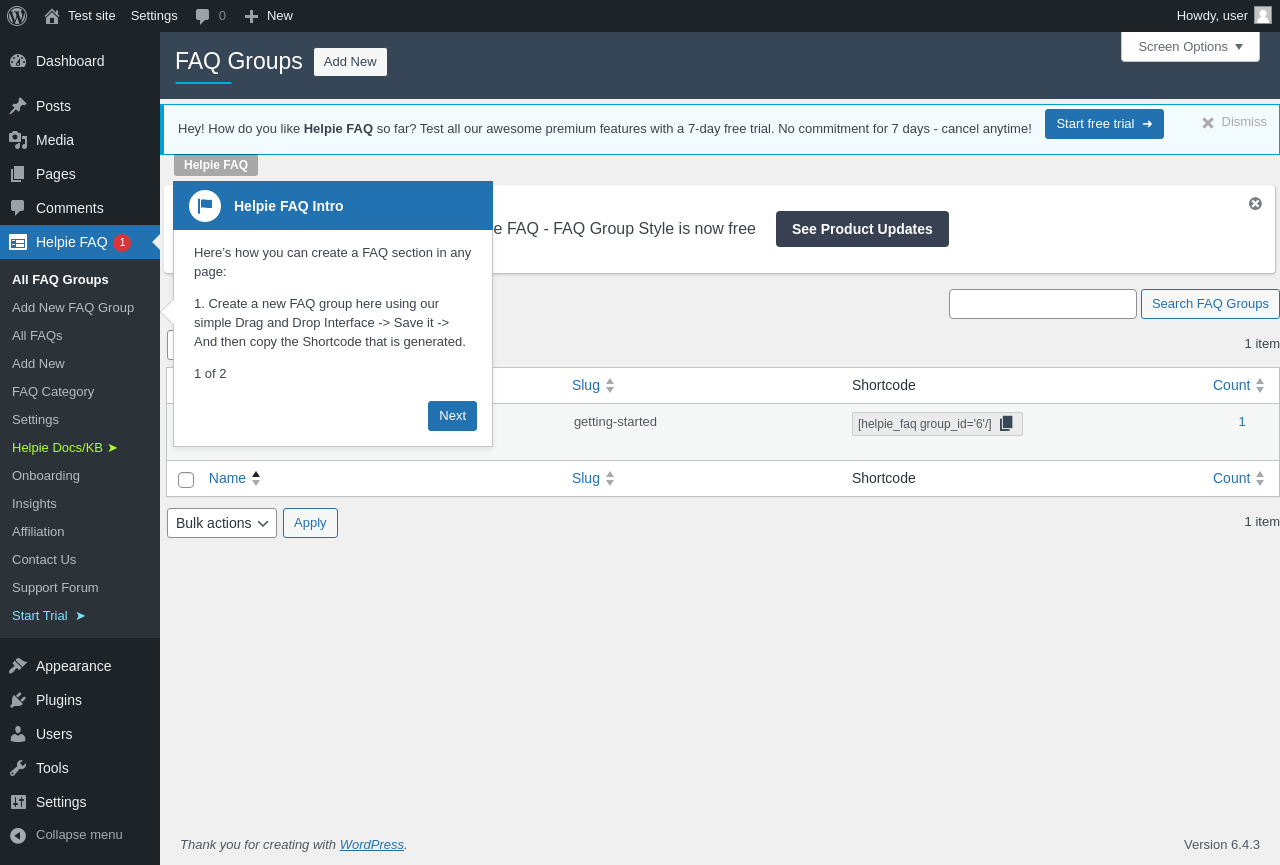The width and height of the screenshot is (1280, 865).
Task: Open the Users menu
Action: [80, 734]
